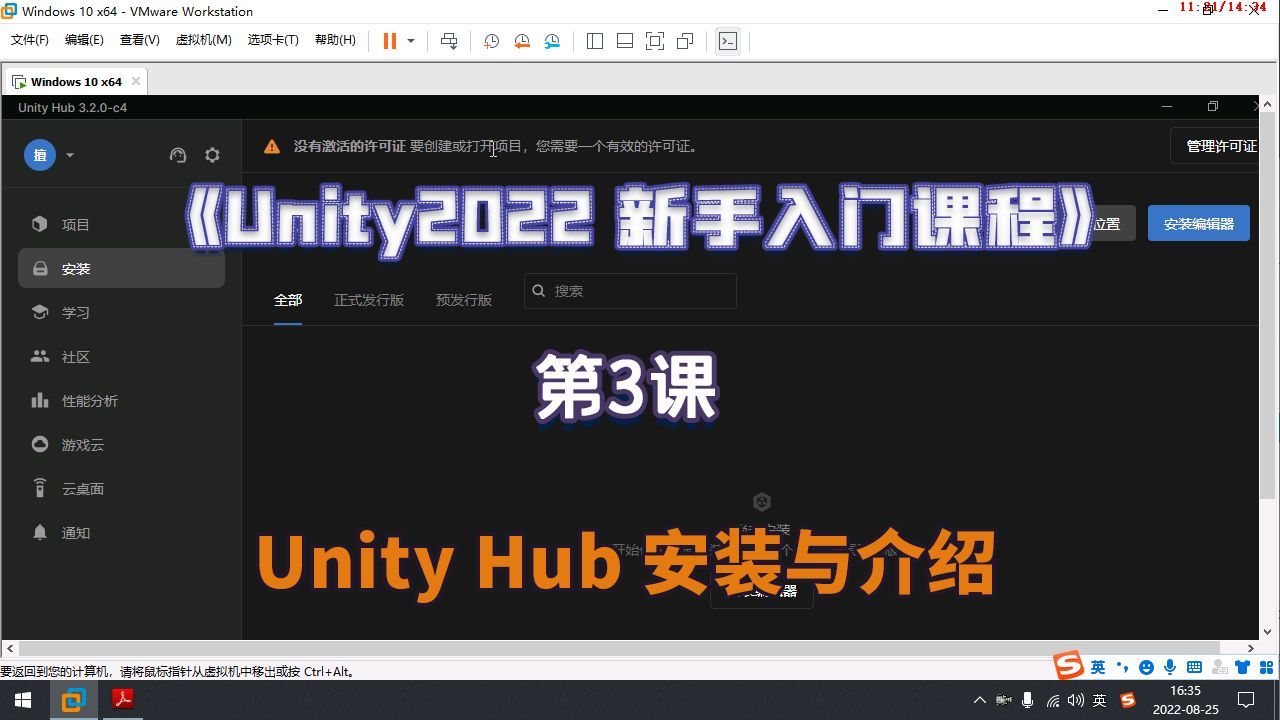Open the 文件(F) menu
This screenshot has width=1280, height=720.
click(x=30, y=40)
